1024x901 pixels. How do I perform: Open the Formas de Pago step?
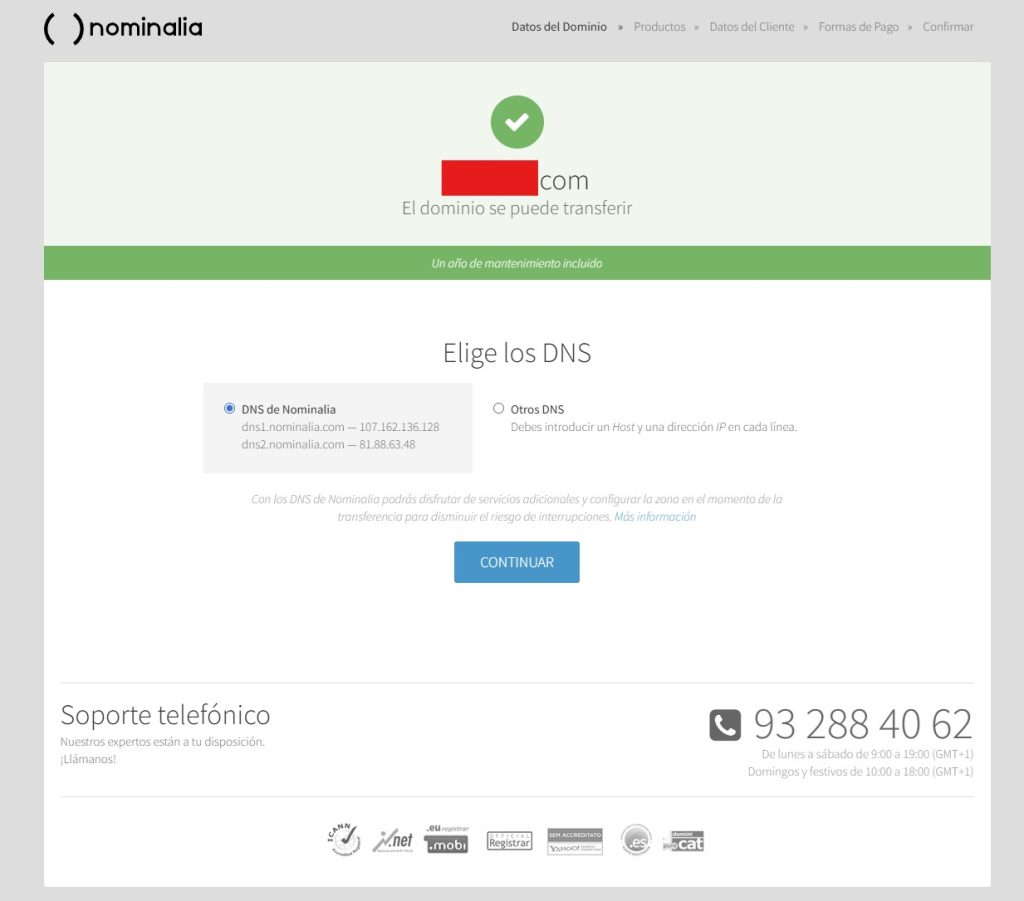(858, 27)
